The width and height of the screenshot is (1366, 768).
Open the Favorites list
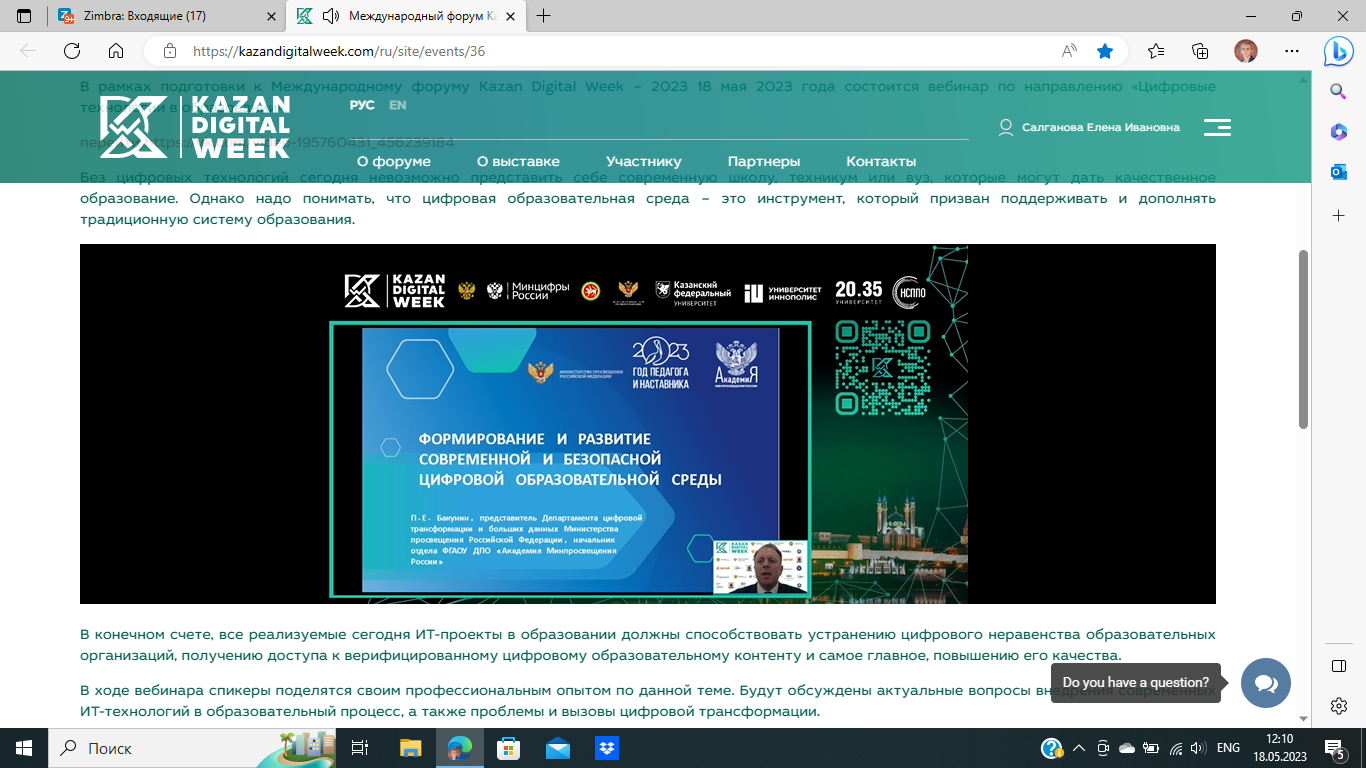pos(1157,51)
